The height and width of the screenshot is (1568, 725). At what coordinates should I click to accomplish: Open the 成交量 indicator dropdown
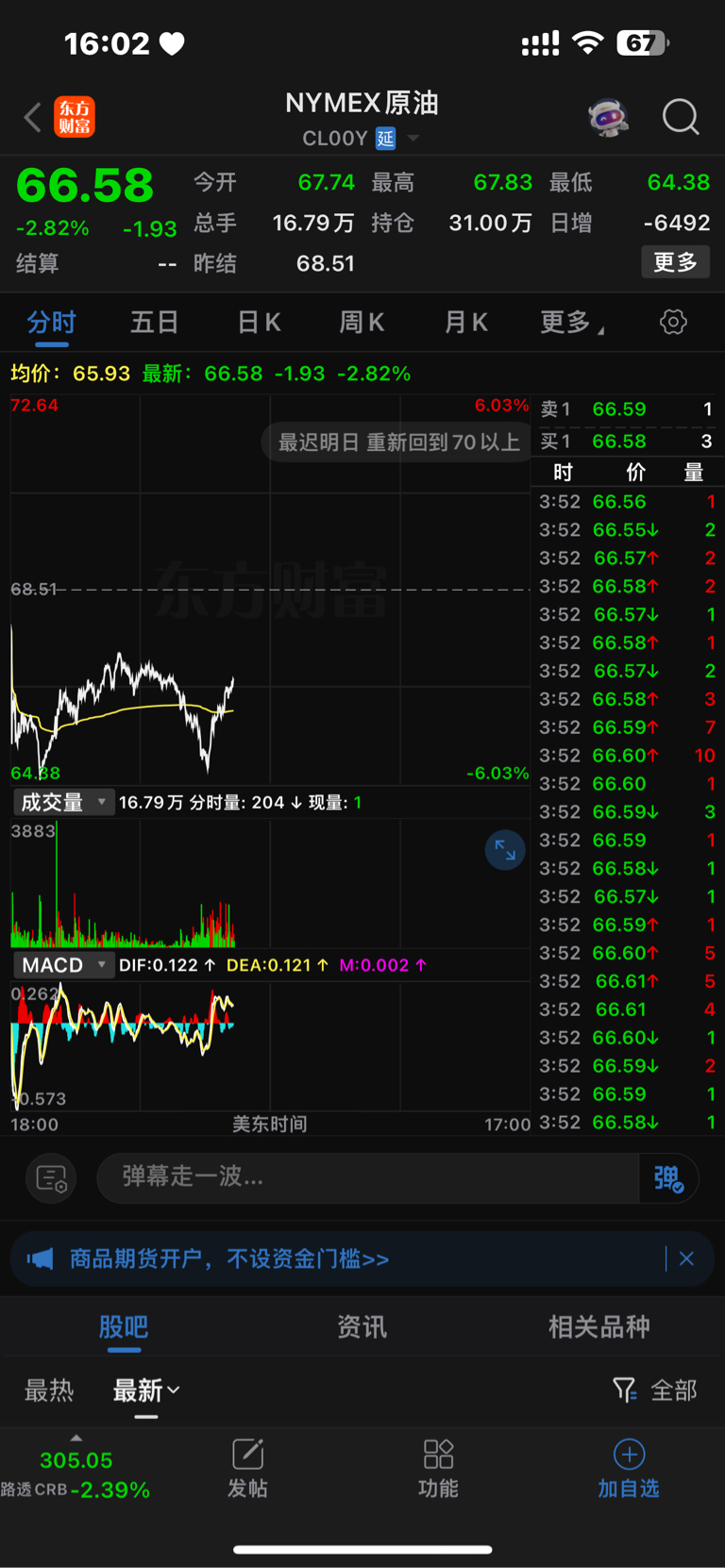click(63, 803)
